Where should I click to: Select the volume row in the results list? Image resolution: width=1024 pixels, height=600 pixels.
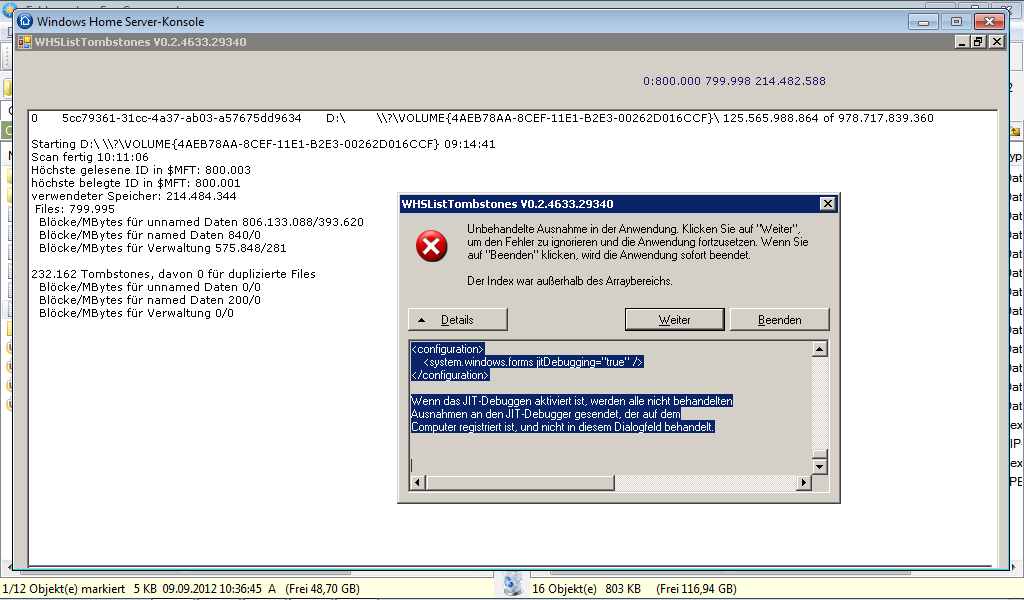pos(480,118)
